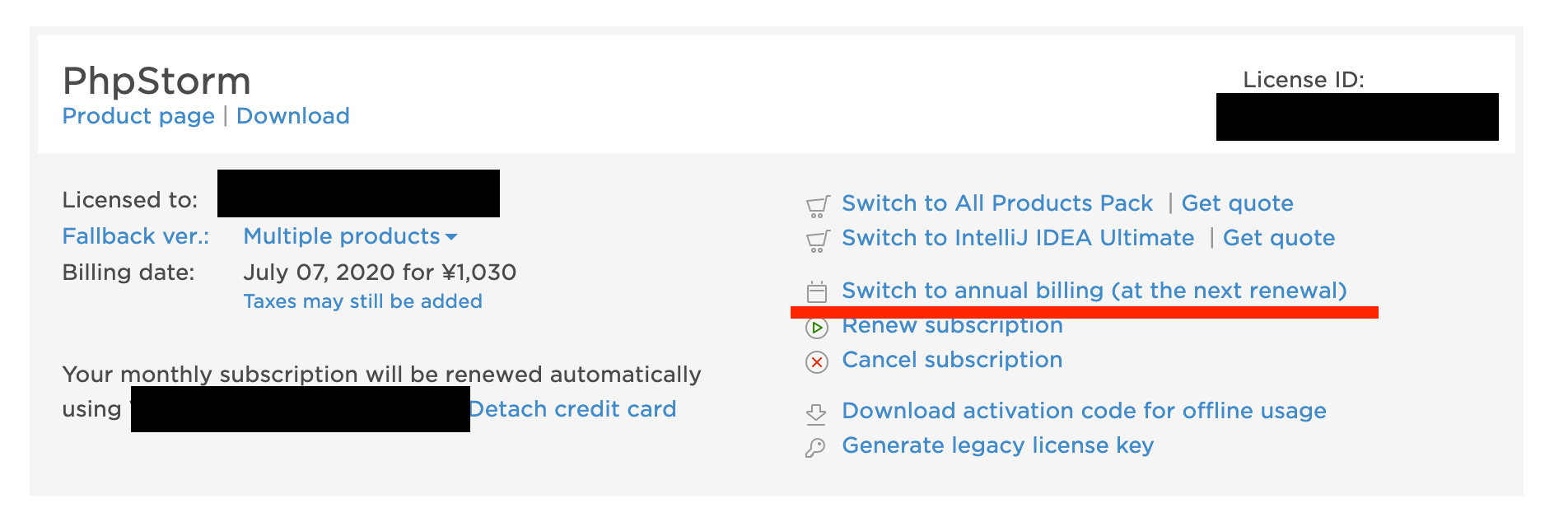Click the cart icon beside IntelliJ IDEA Ultimate
Image resolution: width=1568 pixels, height=517 pixels.
pyautogui.click(x=817, y=240)
